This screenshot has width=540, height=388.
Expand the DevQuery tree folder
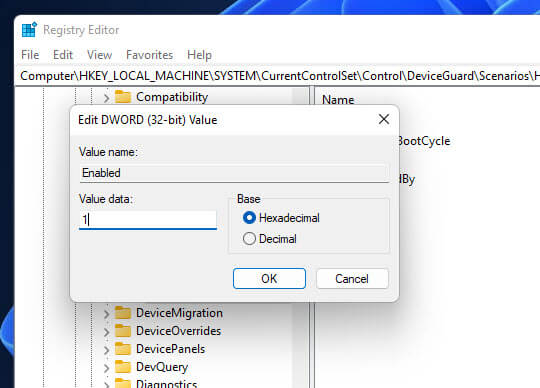[x=106, y=368]
